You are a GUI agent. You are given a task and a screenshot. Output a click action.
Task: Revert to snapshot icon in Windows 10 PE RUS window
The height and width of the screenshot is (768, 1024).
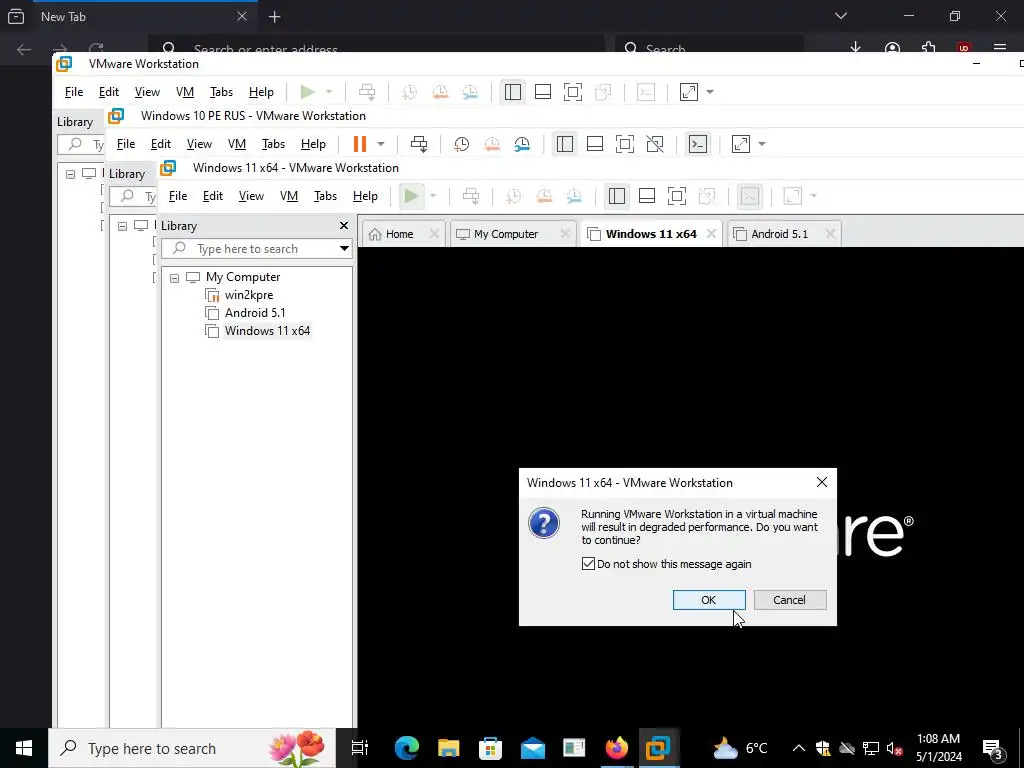click(x=492, y=144)
